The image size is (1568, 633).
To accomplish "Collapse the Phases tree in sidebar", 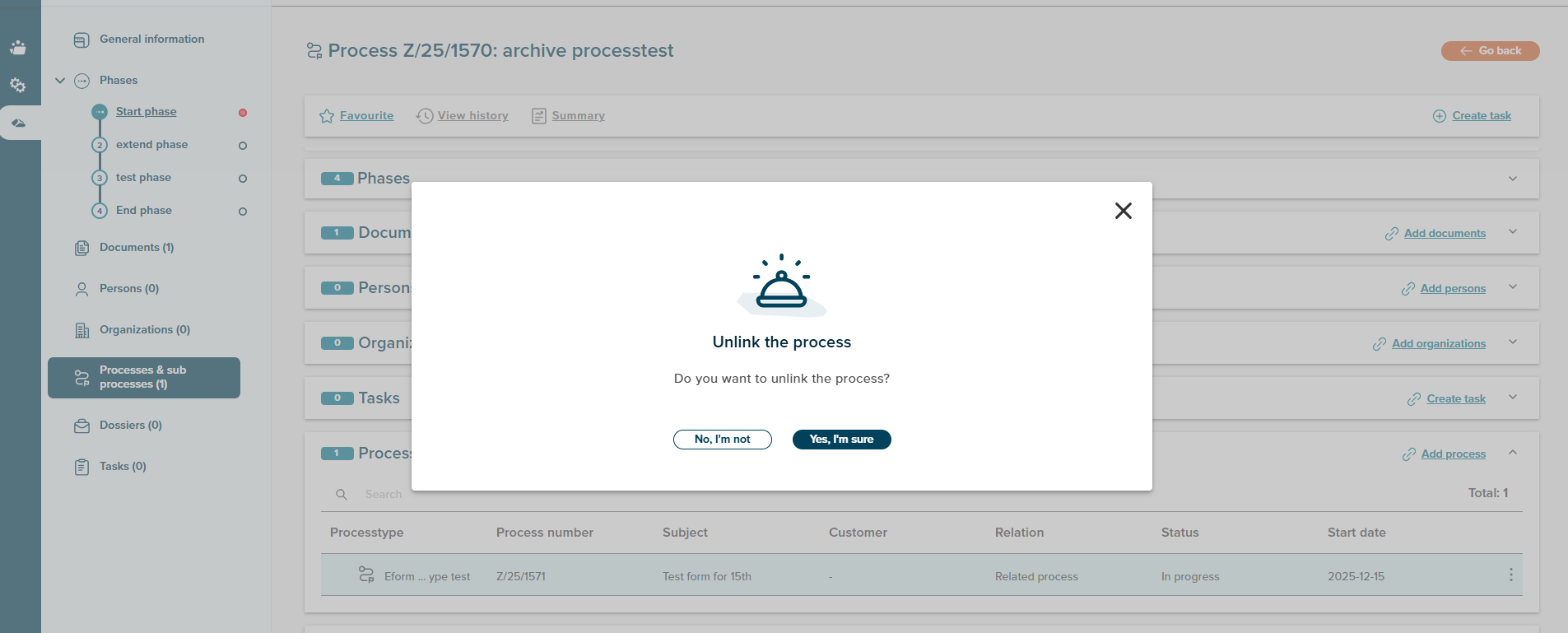I will tap(60, 81).
